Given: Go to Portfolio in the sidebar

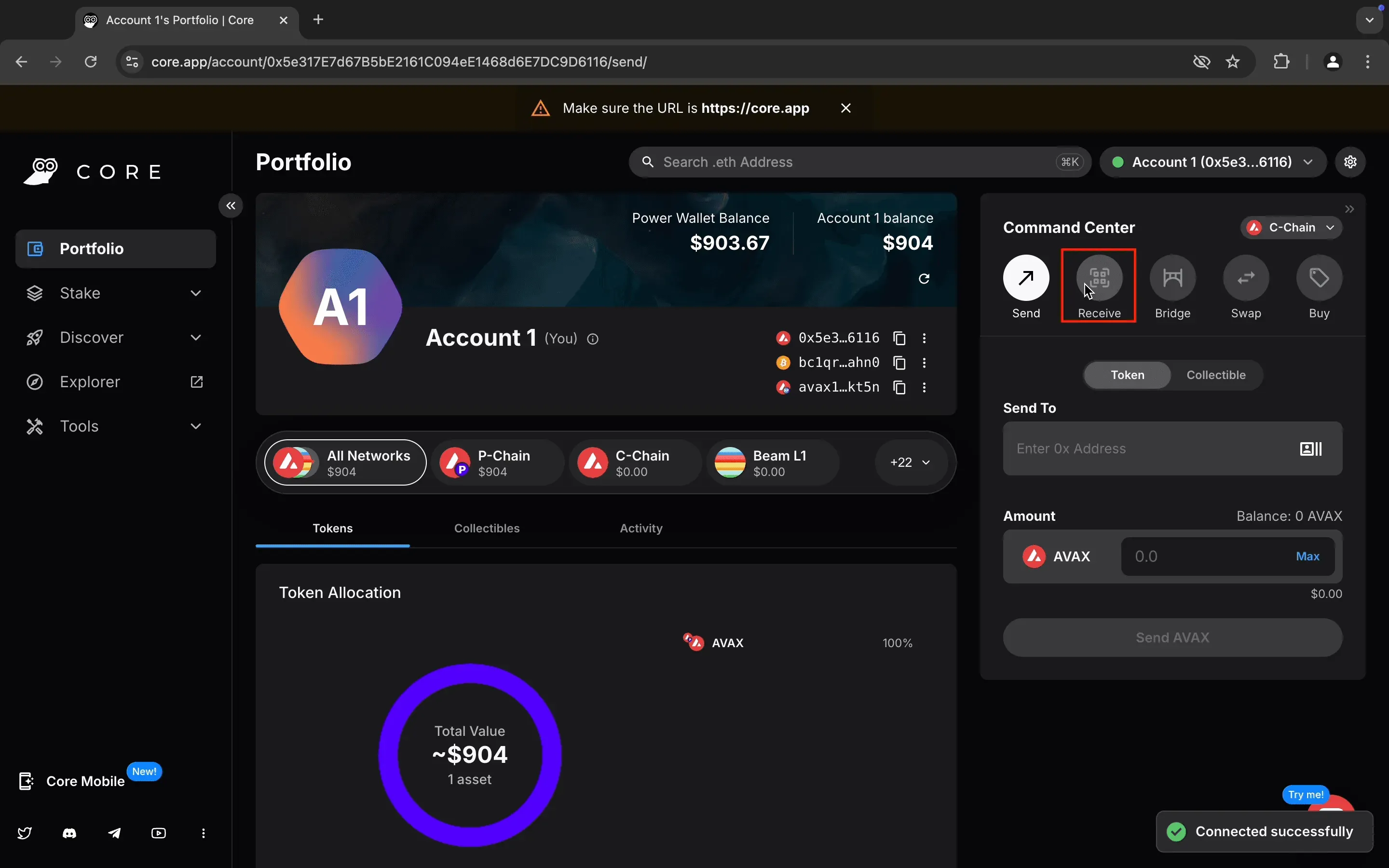Looking at the screenshot, I should 115,249.
